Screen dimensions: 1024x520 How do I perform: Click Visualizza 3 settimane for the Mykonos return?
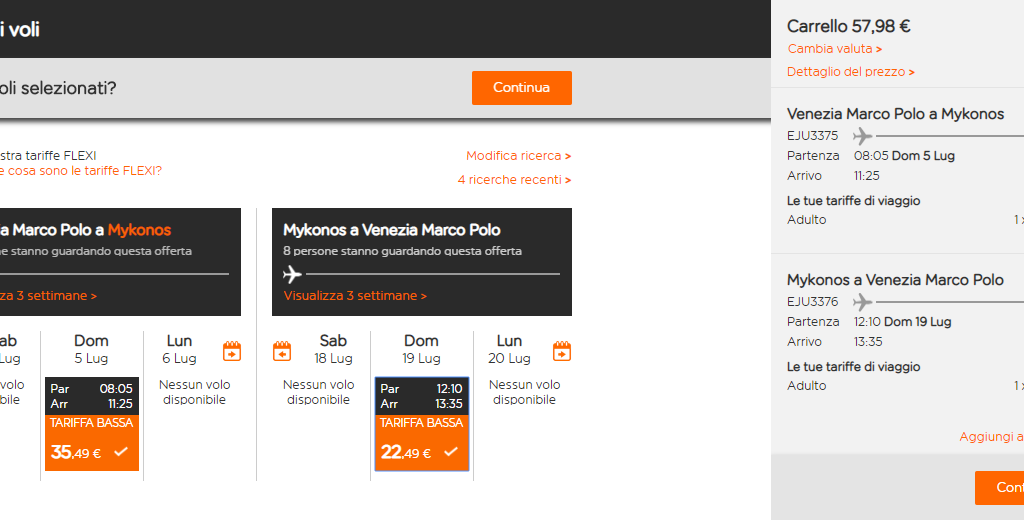point(355,296)
